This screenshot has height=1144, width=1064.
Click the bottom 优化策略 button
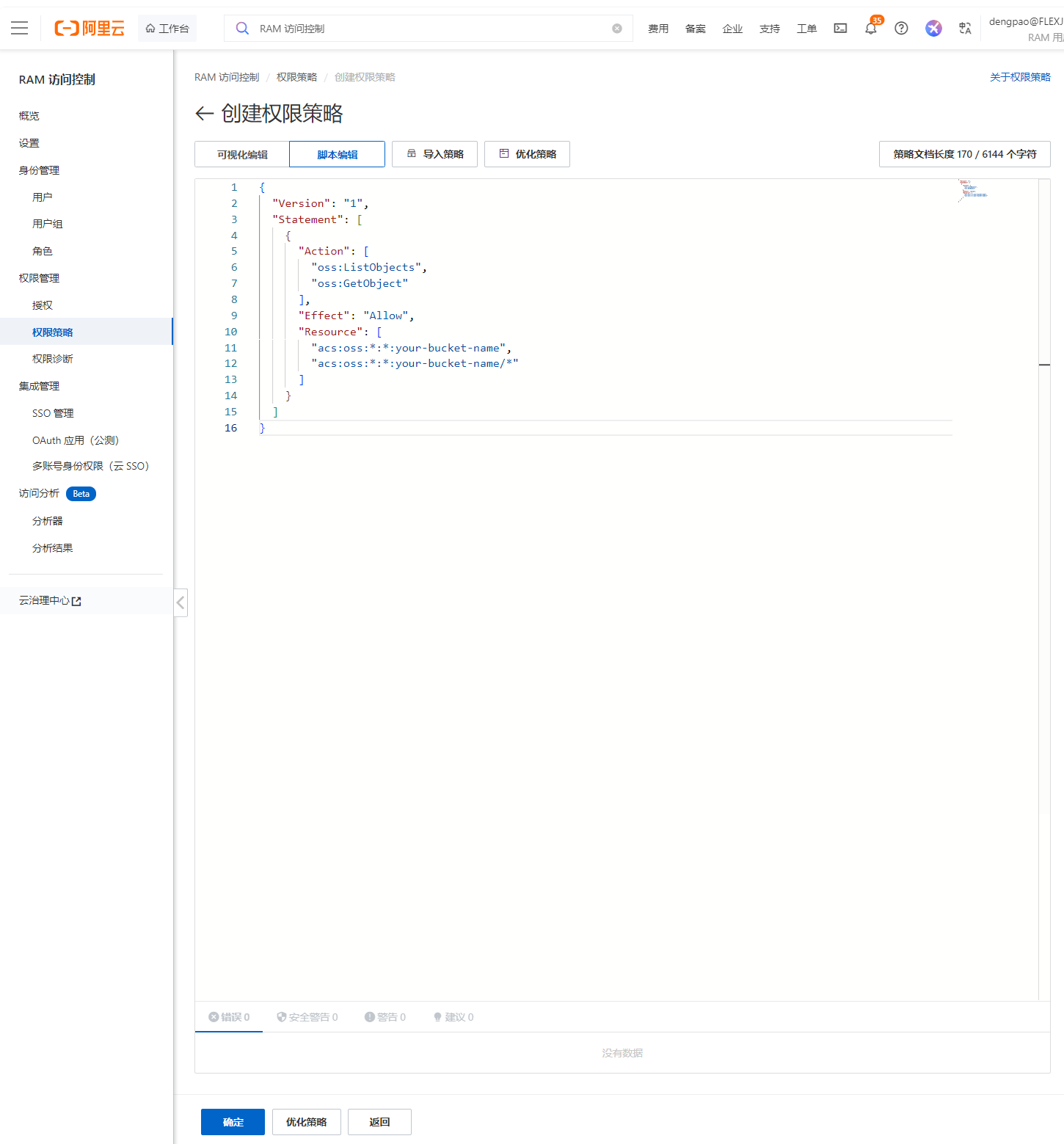pyautogui.click(x=307, y=1122)
